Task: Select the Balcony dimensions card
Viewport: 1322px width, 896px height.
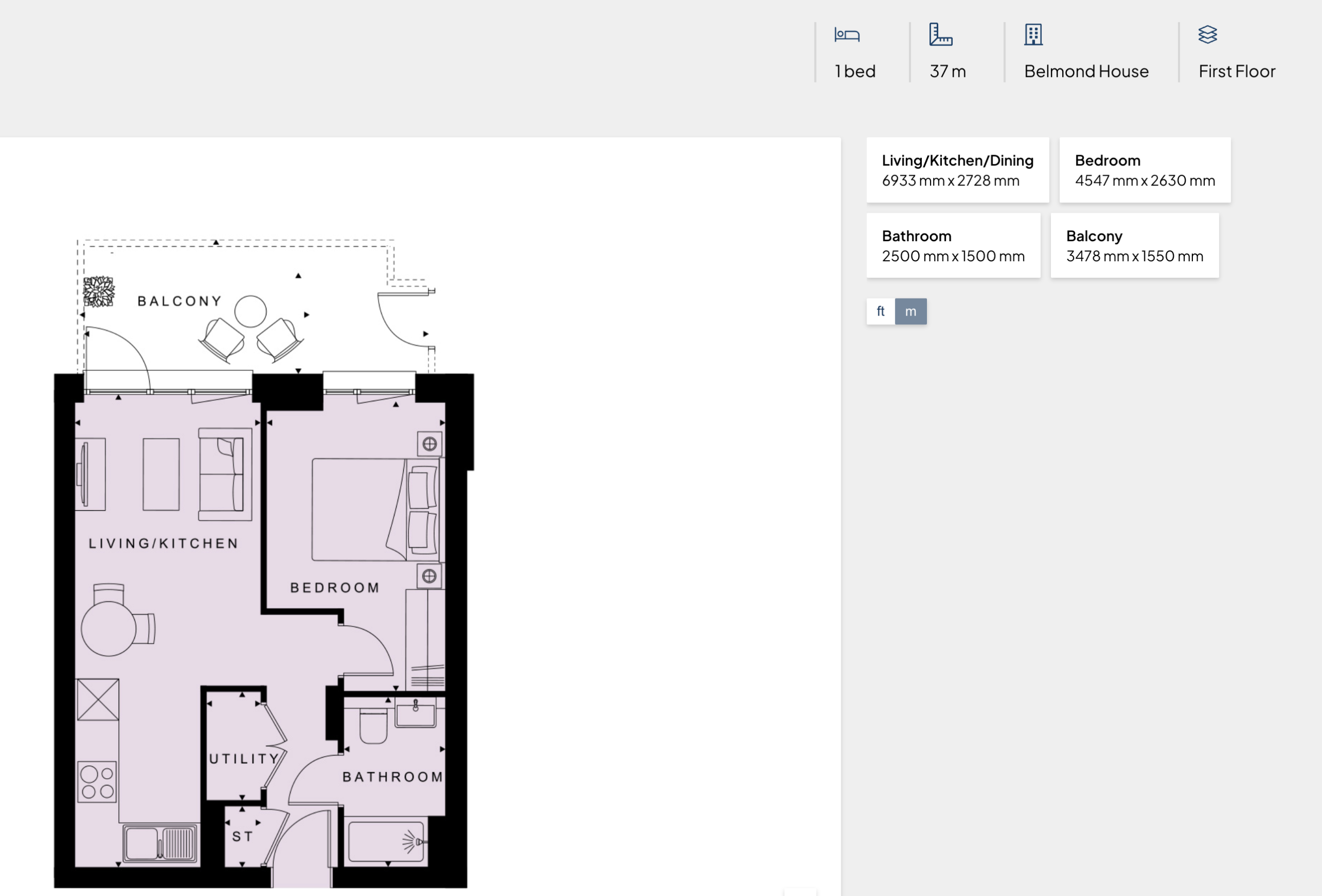Action: pyautogui.click(x=1134, y=246)
